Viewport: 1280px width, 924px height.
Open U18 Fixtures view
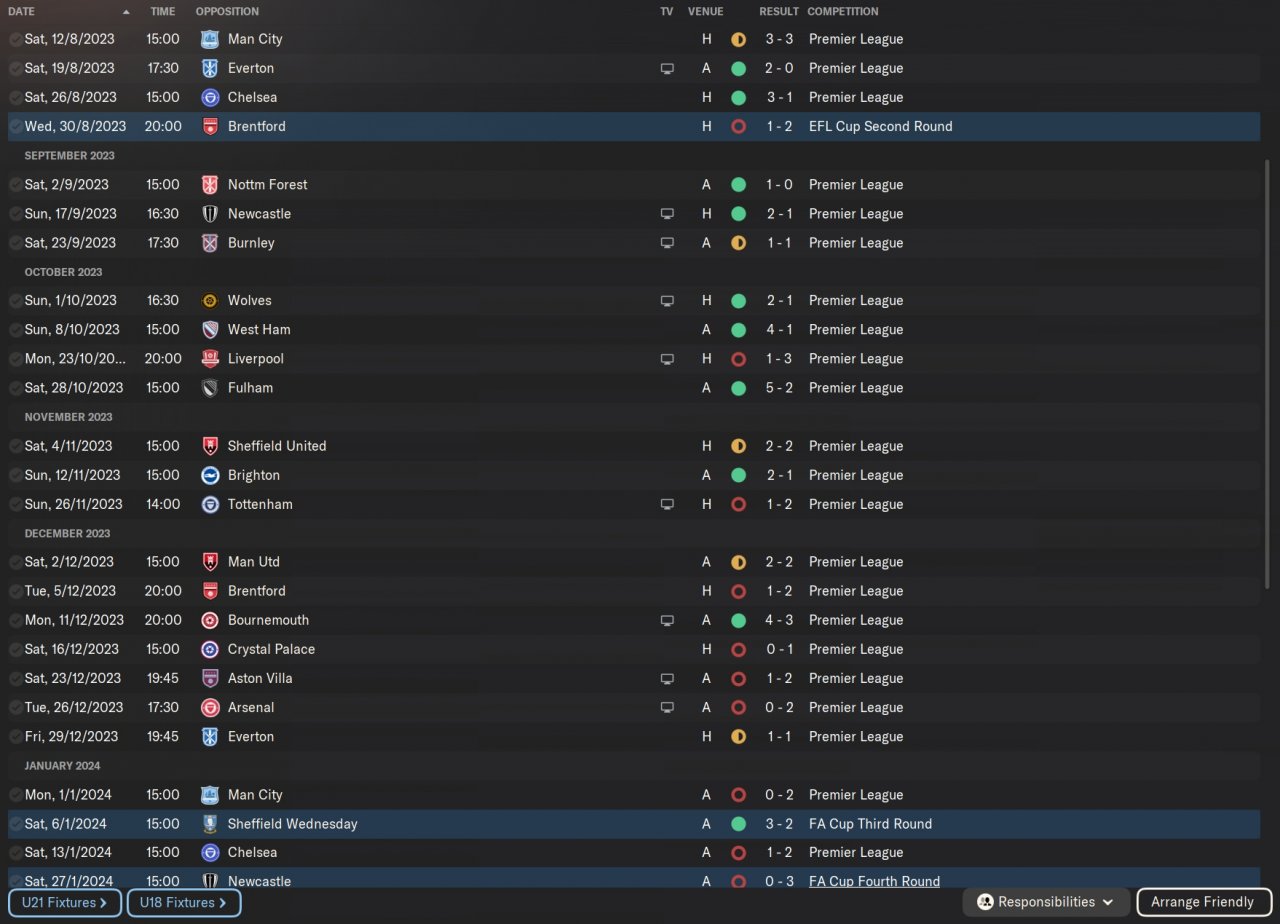(184, 903)
